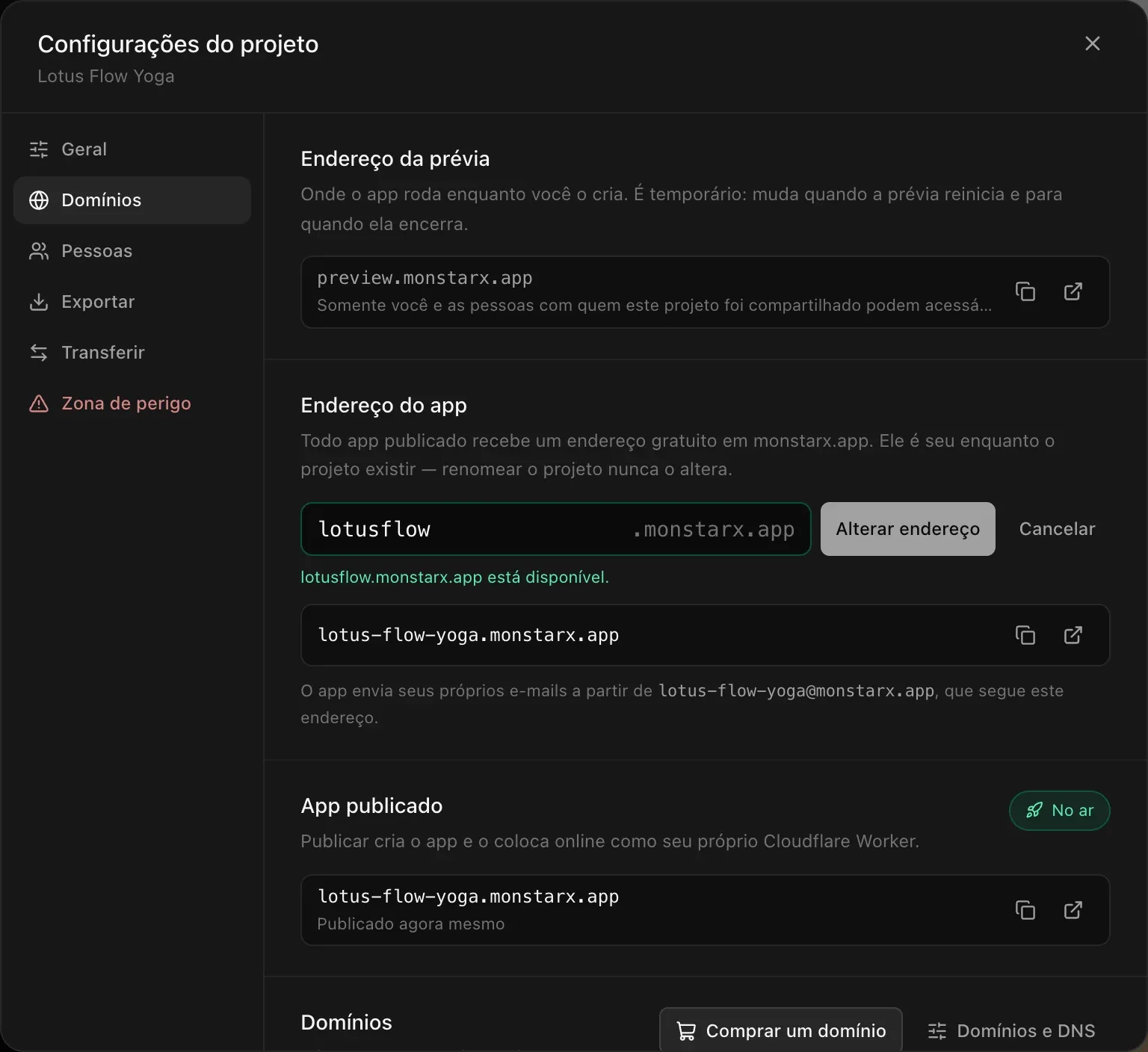Open preview.monstarx.app in a new tab
Screen dimensions: 1148x1052
click(x=1073, y=291)
